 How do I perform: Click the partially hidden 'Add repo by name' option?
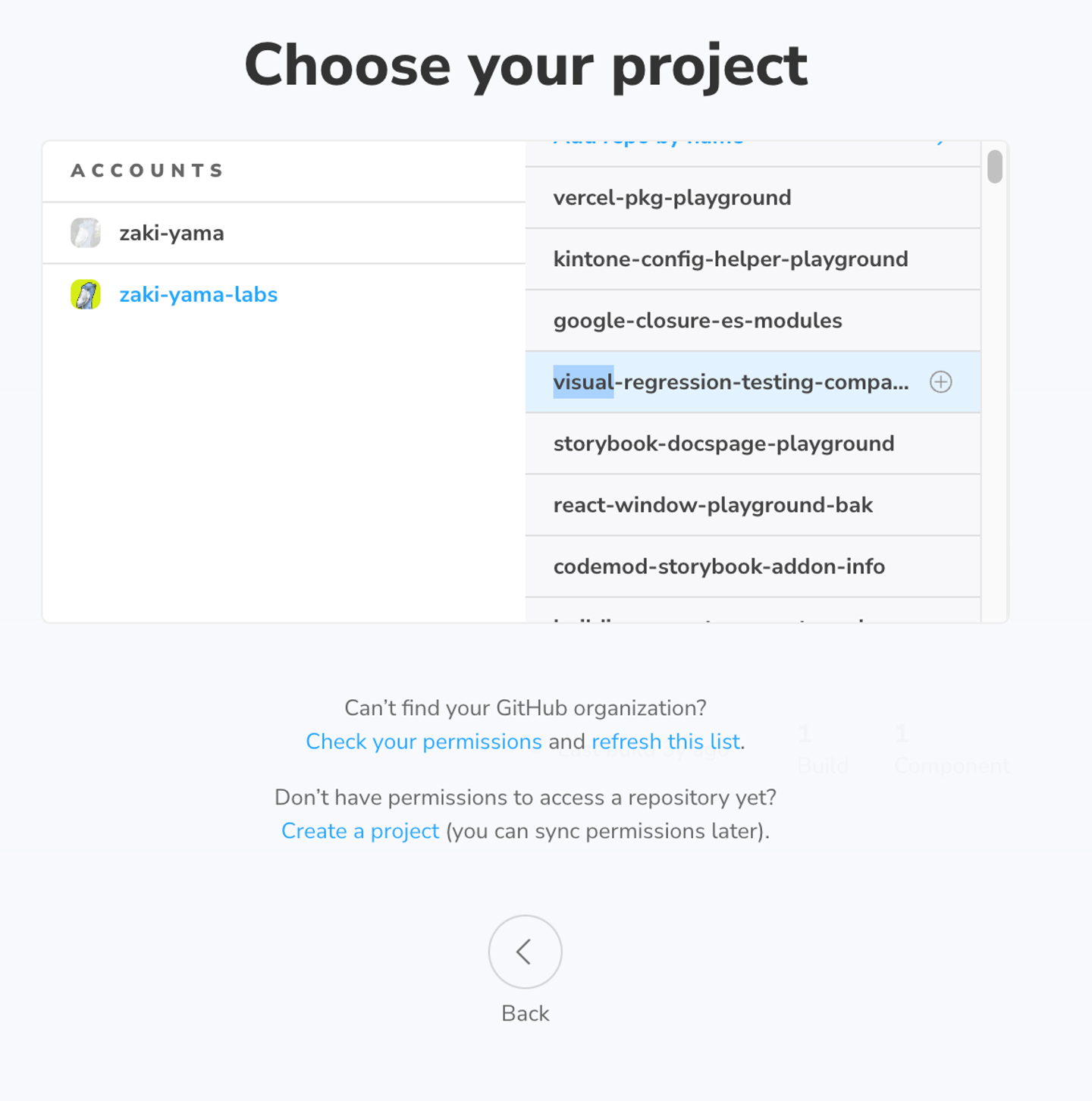(x=649, y=144)
